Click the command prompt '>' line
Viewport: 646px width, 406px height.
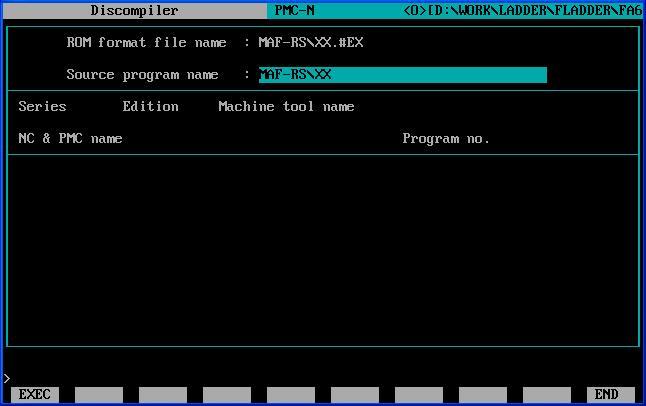(x=7, y=378)
